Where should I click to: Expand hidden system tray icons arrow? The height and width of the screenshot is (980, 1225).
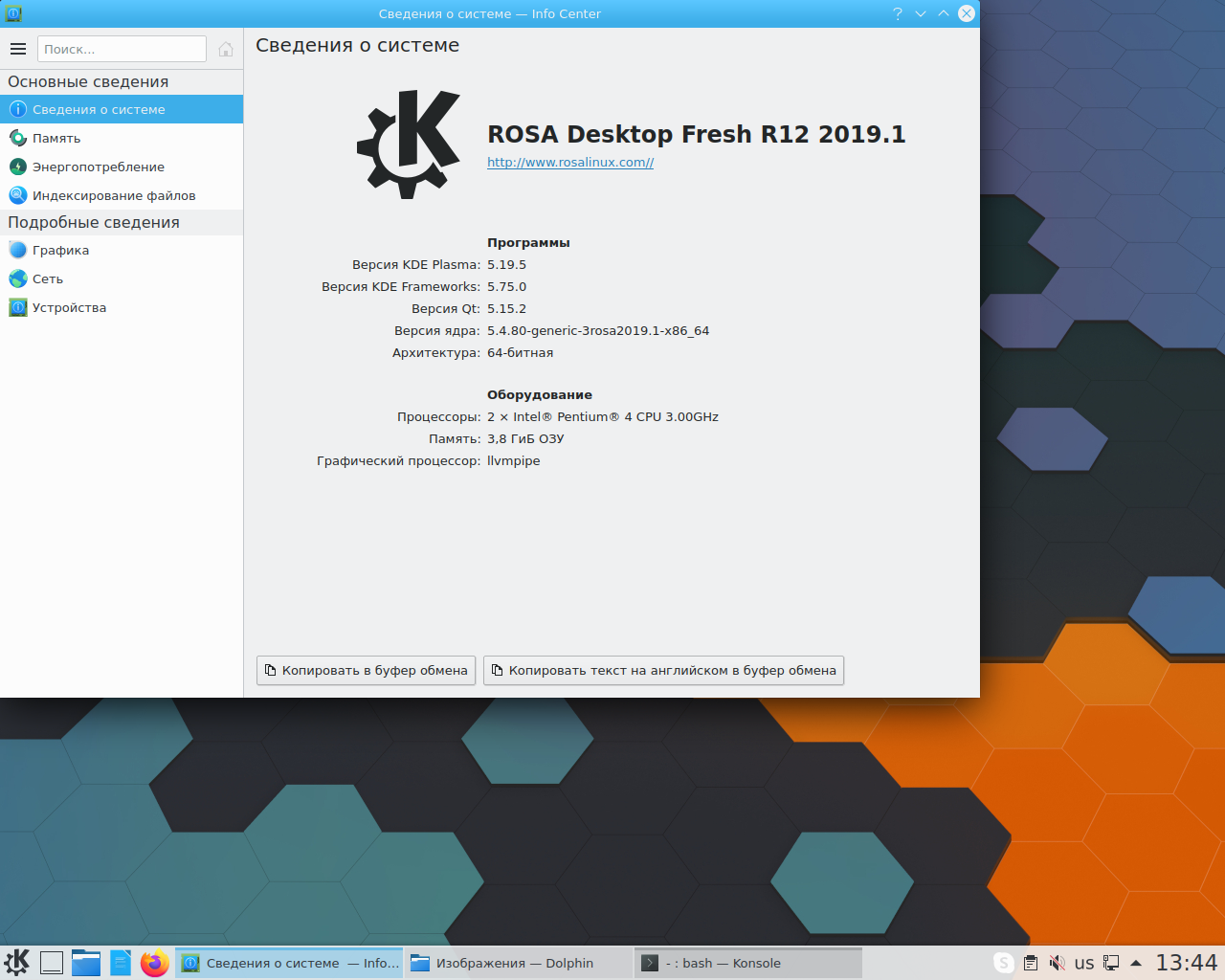pos(1136,963)
